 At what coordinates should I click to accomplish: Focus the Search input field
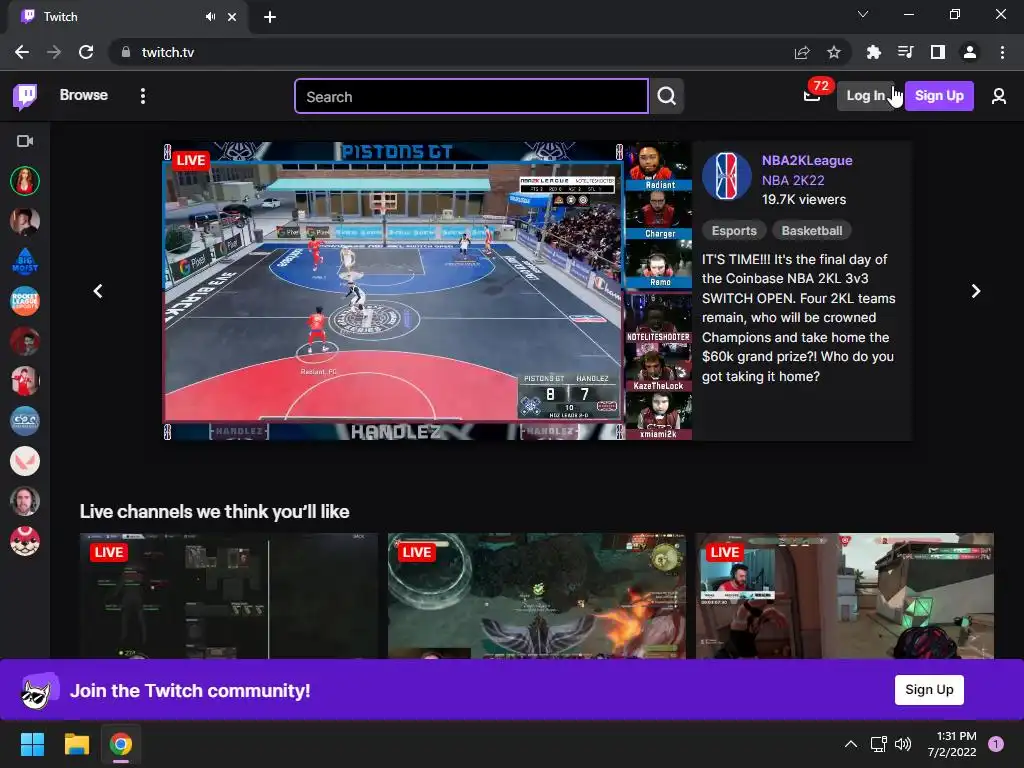click(x=472, y=97)
